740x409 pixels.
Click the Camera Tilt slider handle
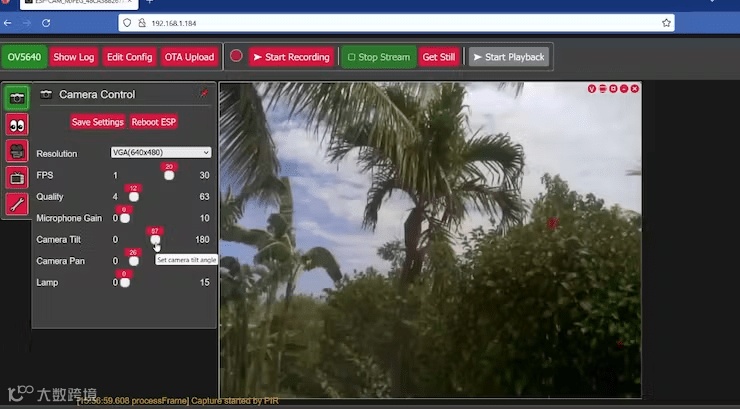[155, 240]
